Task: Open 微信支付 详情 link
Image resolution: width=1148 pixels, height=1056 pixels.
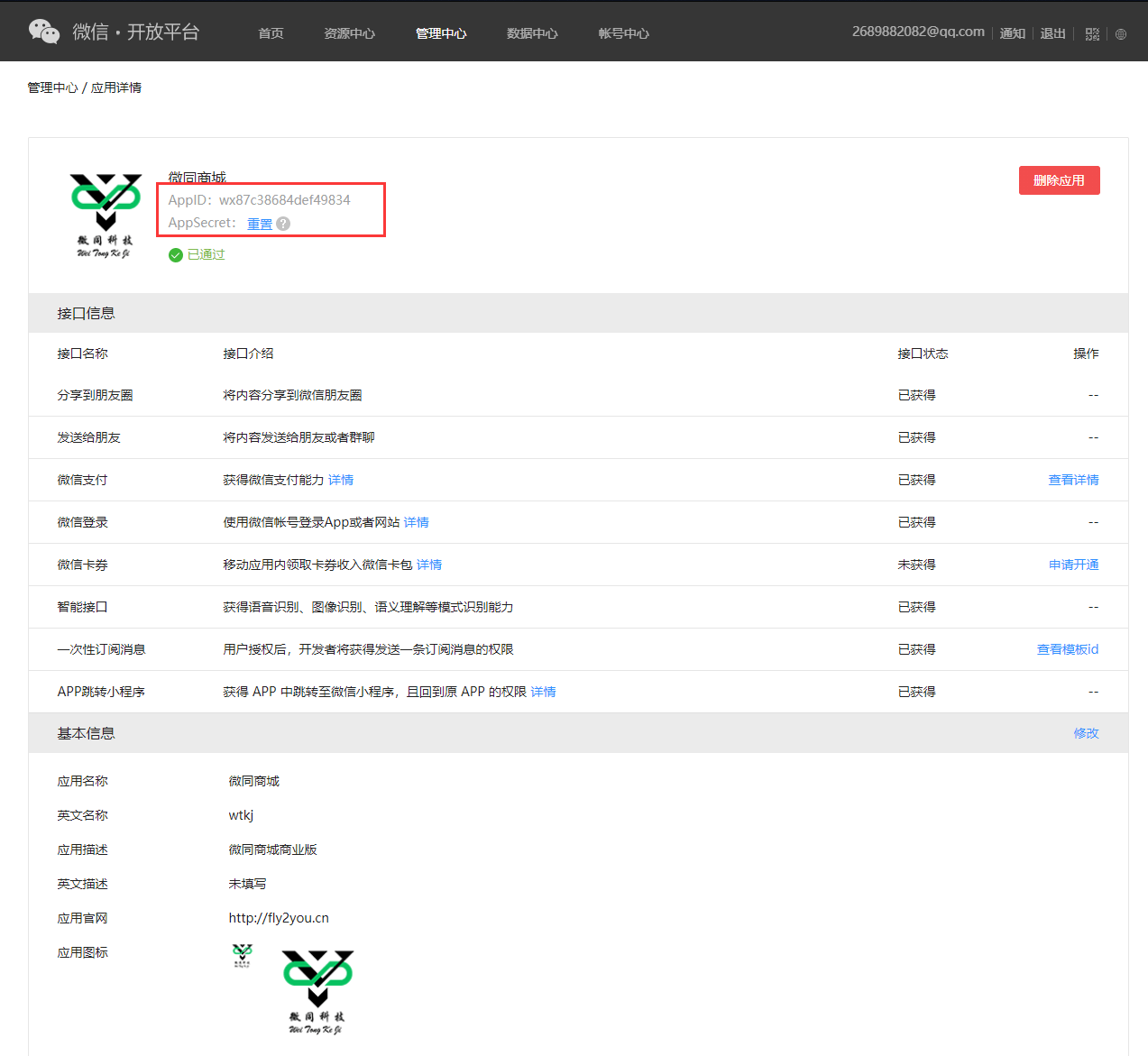Action: point(341,480)
